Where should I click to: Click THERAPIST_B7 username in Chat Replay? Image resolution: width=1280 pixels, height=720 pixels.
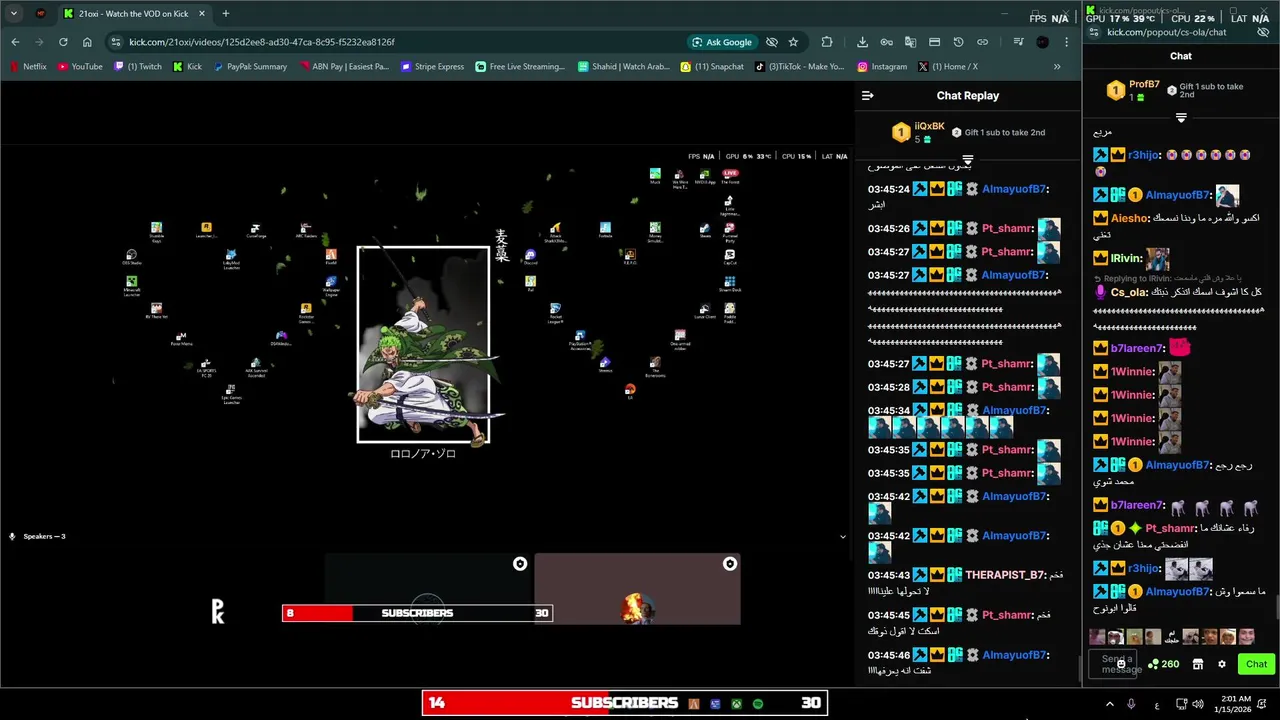pyautogui.click(x=1005, y=575)
